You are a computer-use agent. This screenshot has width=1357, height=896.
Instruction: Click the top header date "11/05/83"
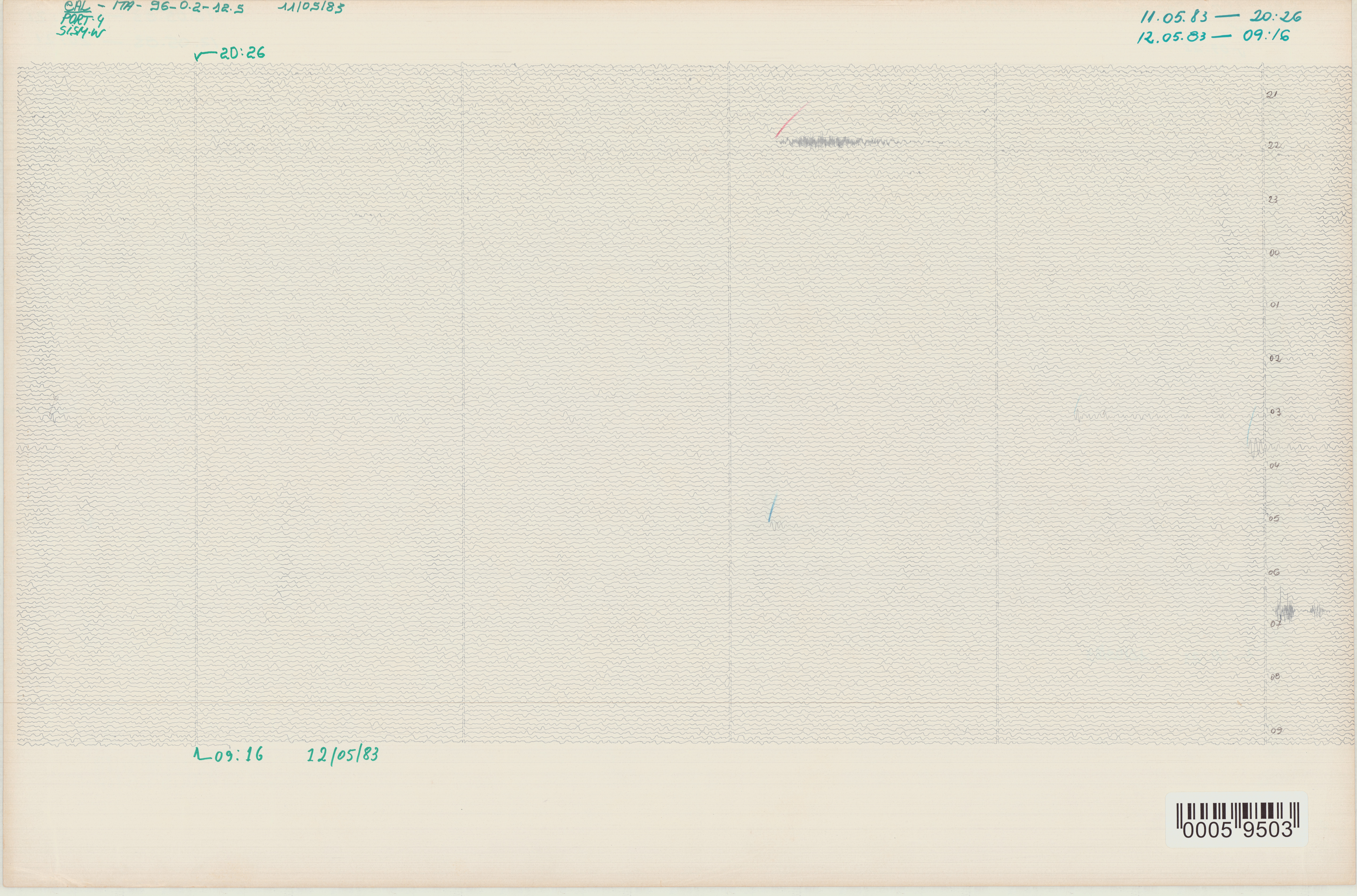(311, 8)
